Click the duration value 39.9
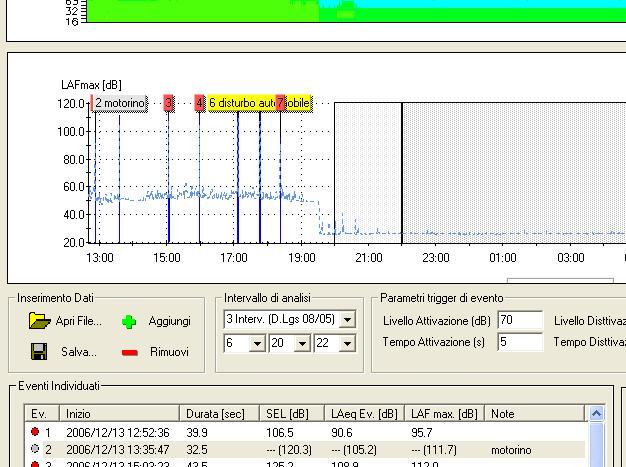This screenshot has width=626, height=467. 197,433
